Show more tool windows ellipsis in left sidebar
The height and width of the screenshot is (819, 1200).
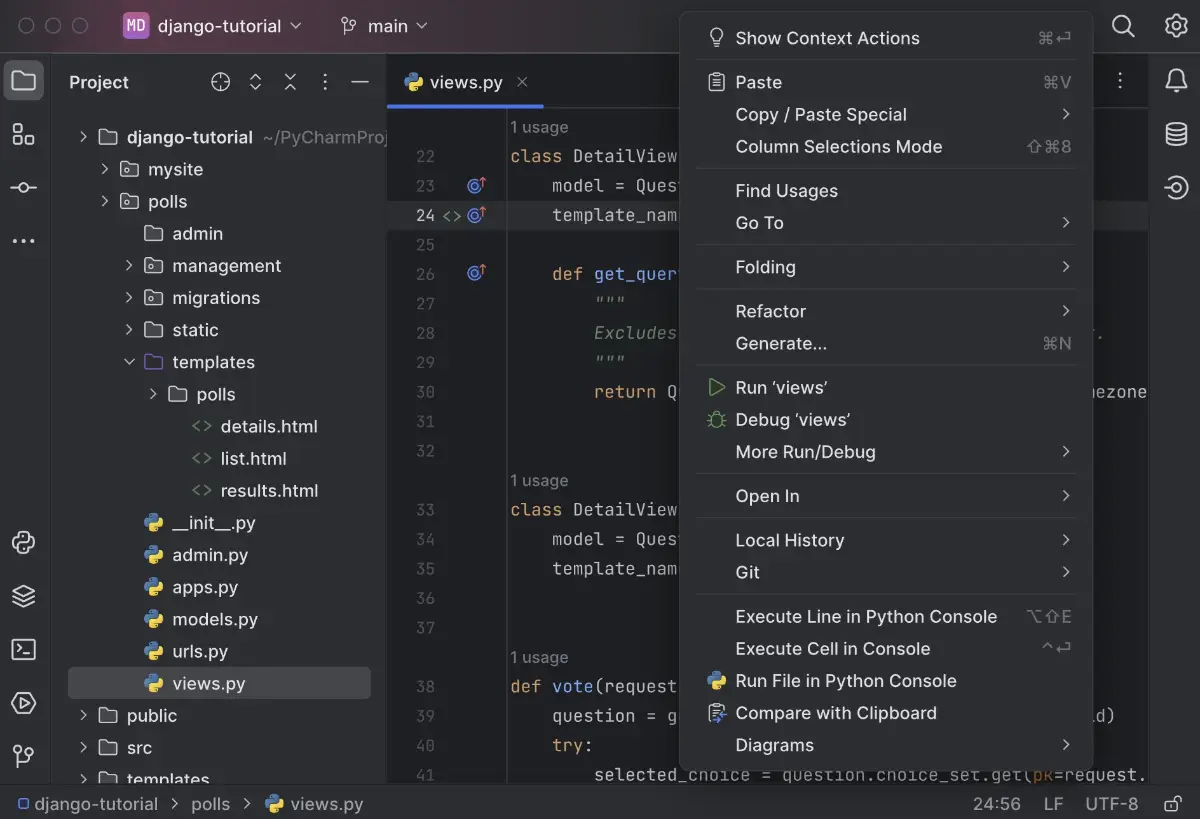click(x=24, y=241)
